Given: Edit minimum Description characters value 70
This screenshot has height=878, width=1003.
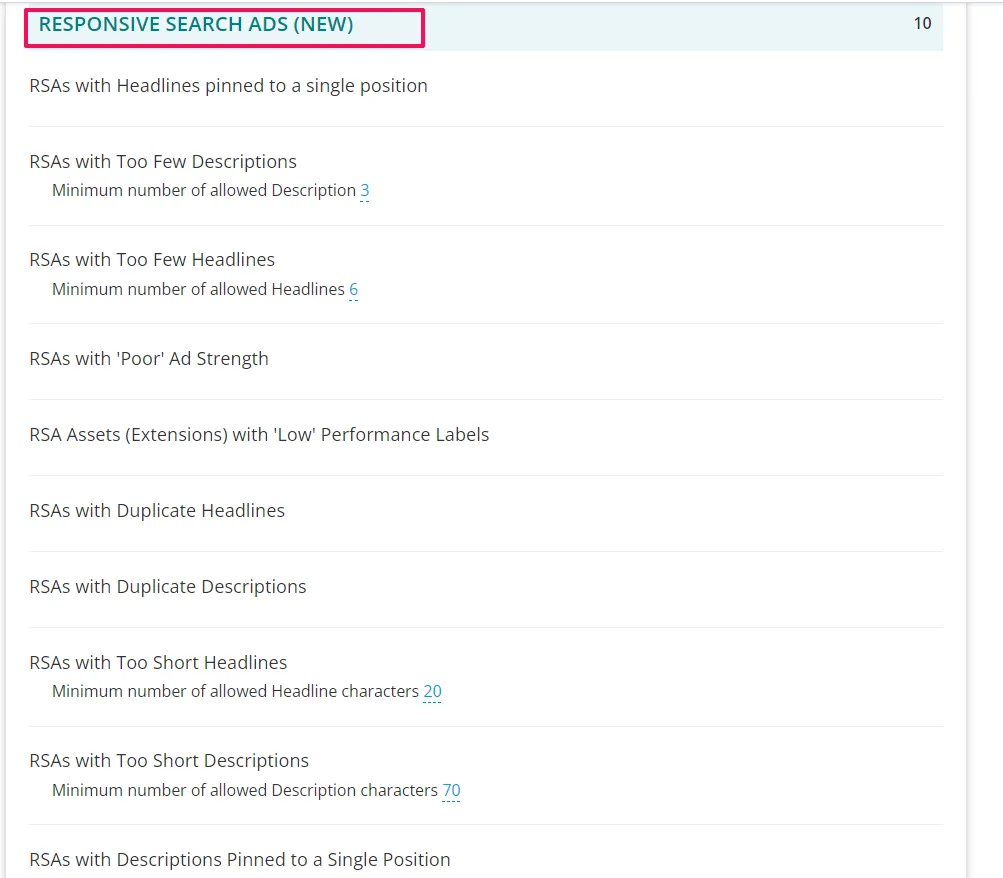Looking at the screenshot, I should 452,791.
